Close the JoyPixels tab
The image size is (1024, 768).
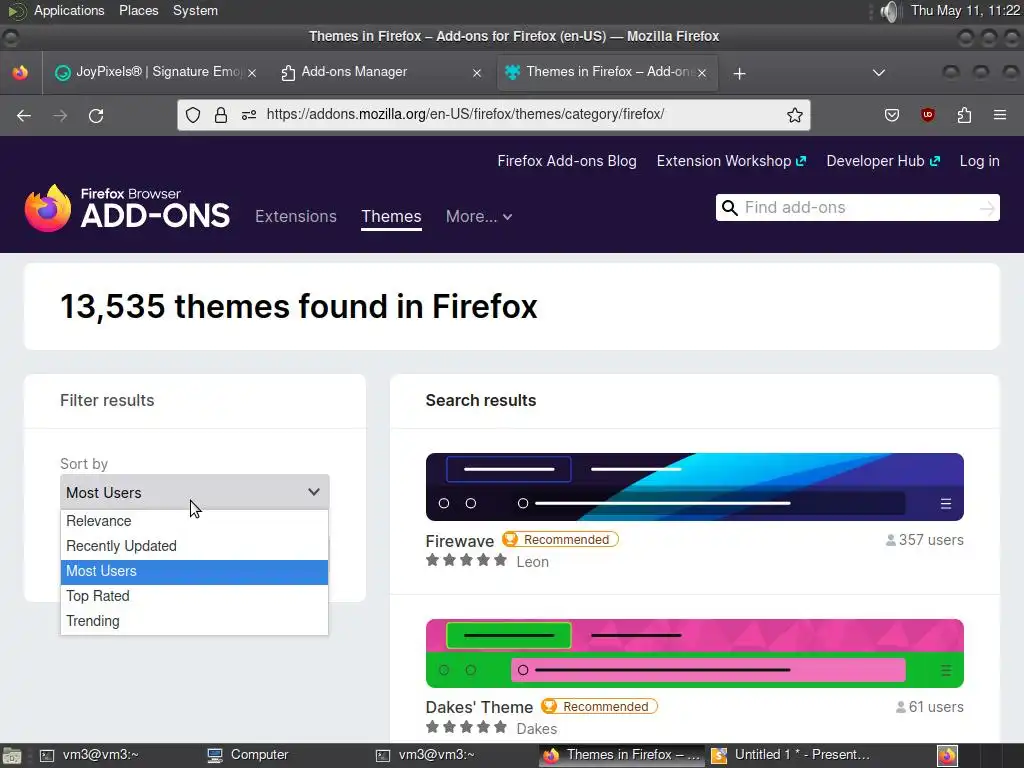(252, 73)
